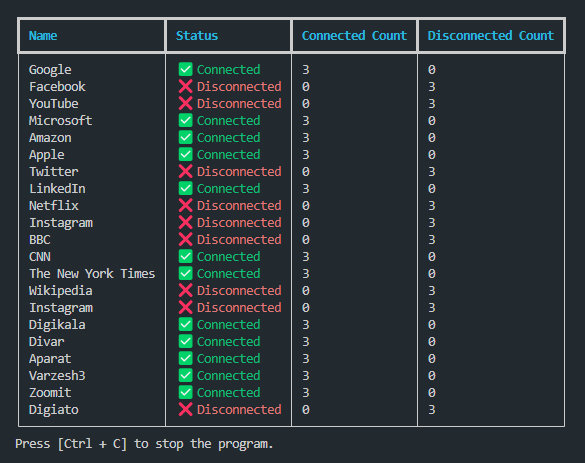Select Wikipedia's disconnected count value 3
The height and width of the screenshot is (463, 585).
tap(432, 291)
